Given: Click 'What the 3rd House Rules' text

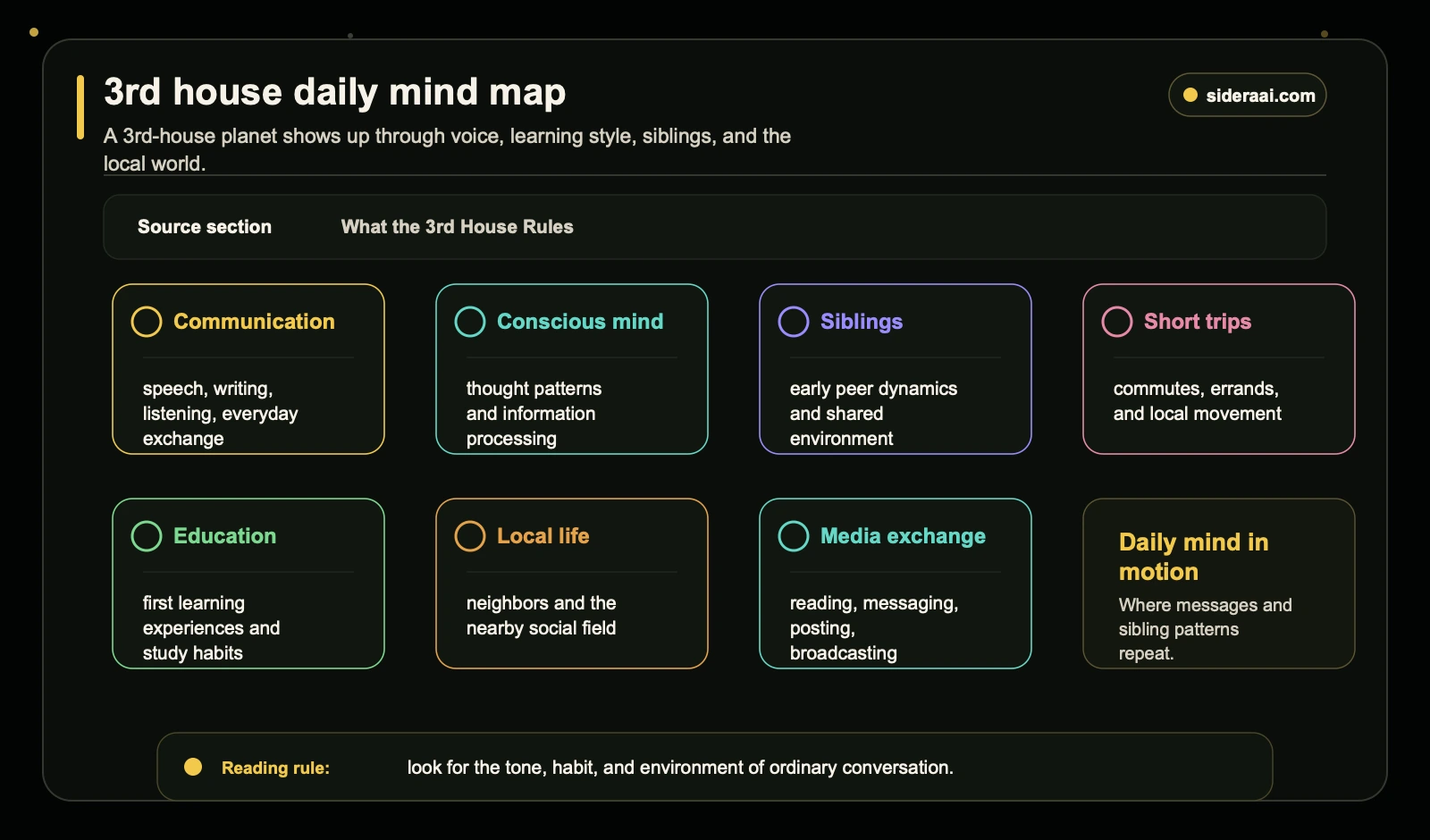Looking at the screenshot, I should [458, 227].
